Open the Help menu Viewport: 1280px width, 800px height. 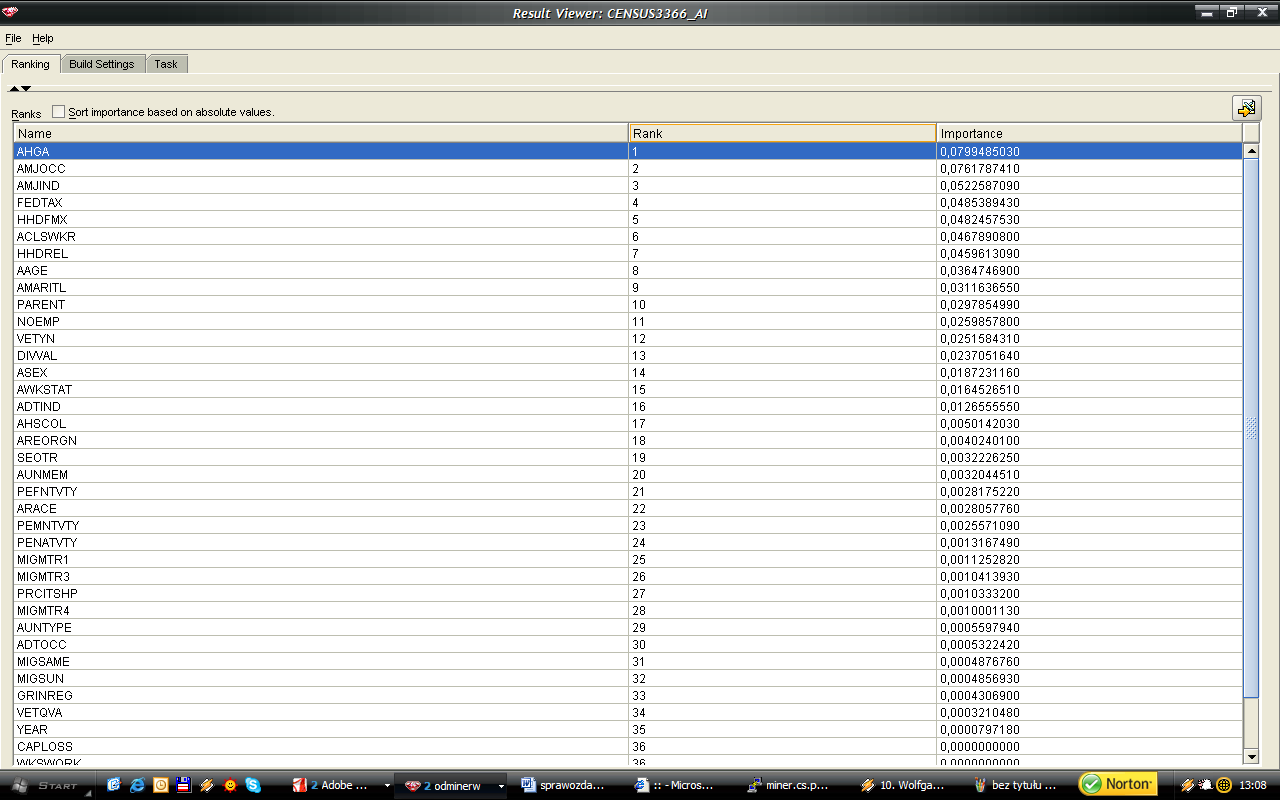click(43, 38)
